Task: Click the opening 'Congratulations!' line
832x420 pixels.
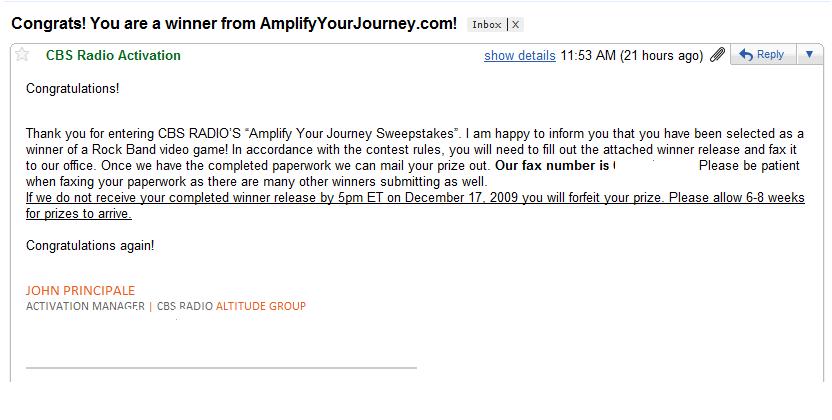Action: pos(72,89)
